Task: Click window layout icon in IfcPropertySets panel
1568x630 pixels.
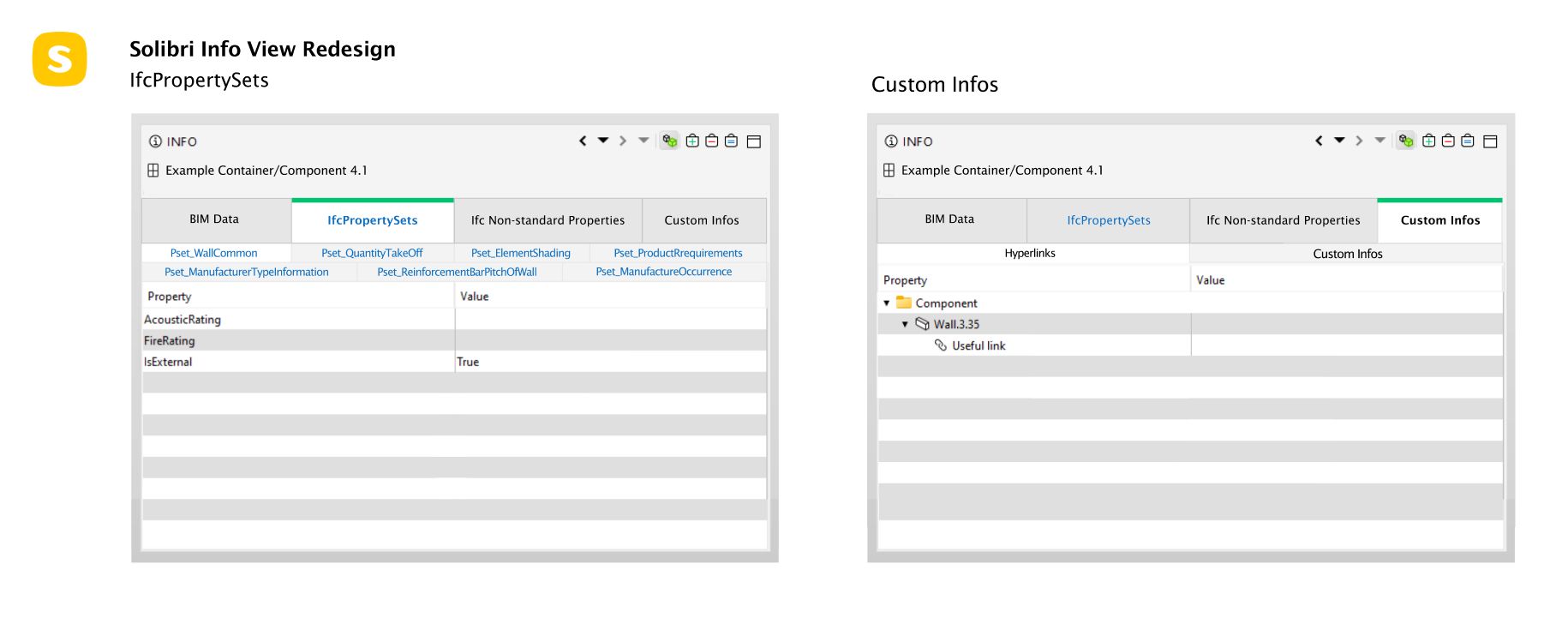Action: tap(754, 141)
